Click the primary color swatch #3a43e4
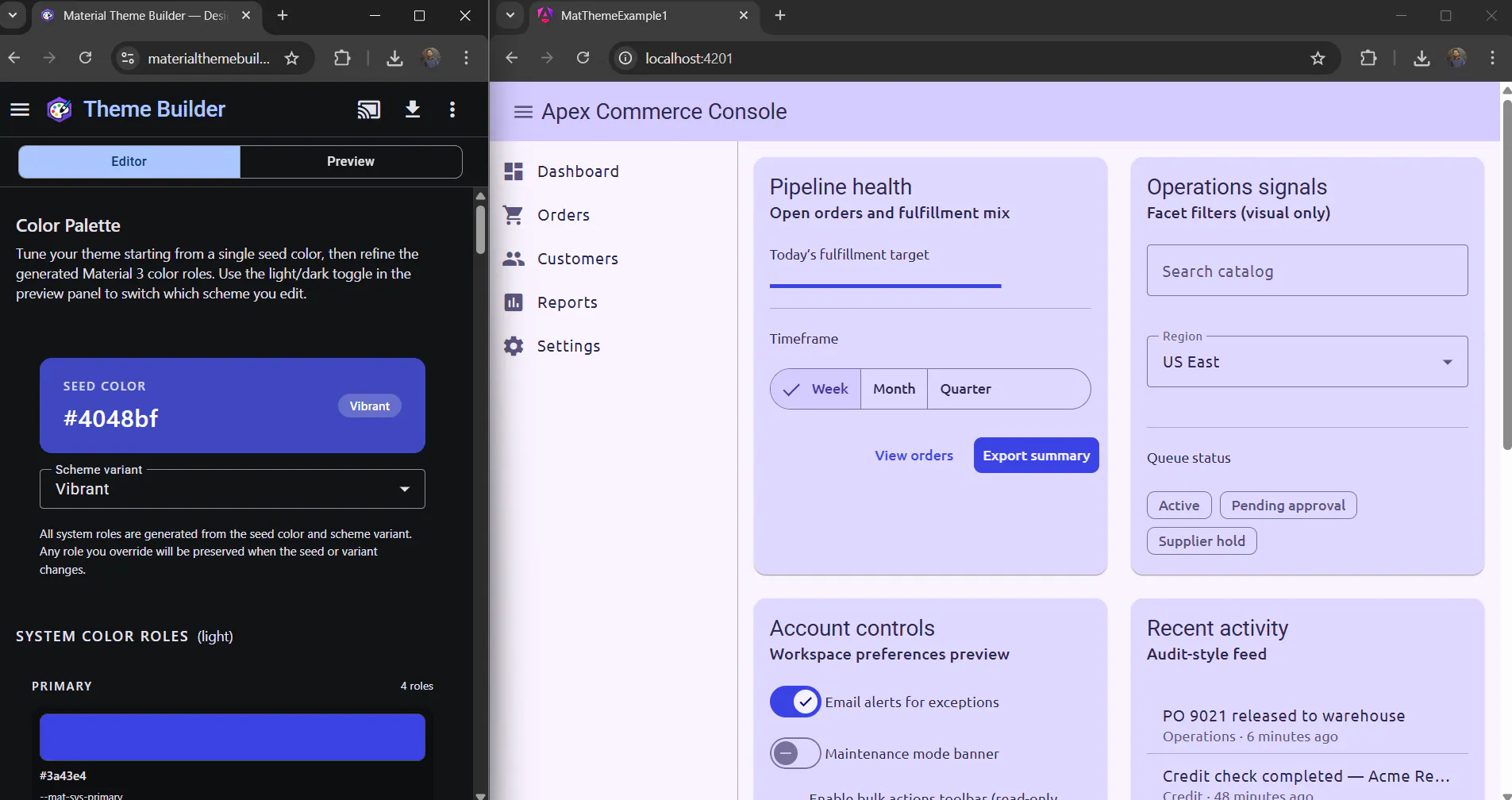The width and height of the screenshot is (1512, 800). point(233,737)
